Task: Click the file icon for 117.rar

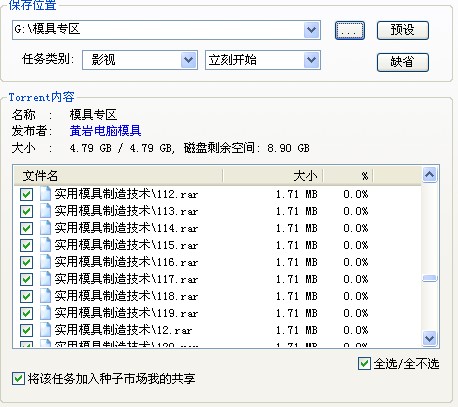Action: click(x=45, y=279)
